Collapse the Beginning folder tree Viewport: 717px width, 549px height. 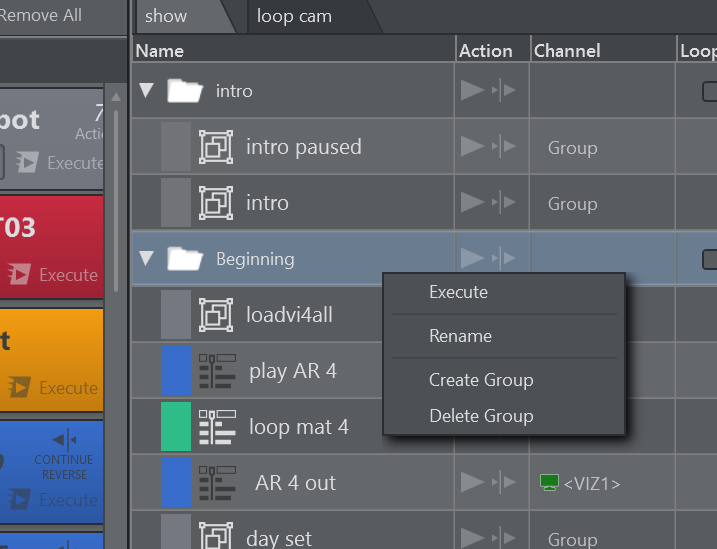tap(147, 259)
